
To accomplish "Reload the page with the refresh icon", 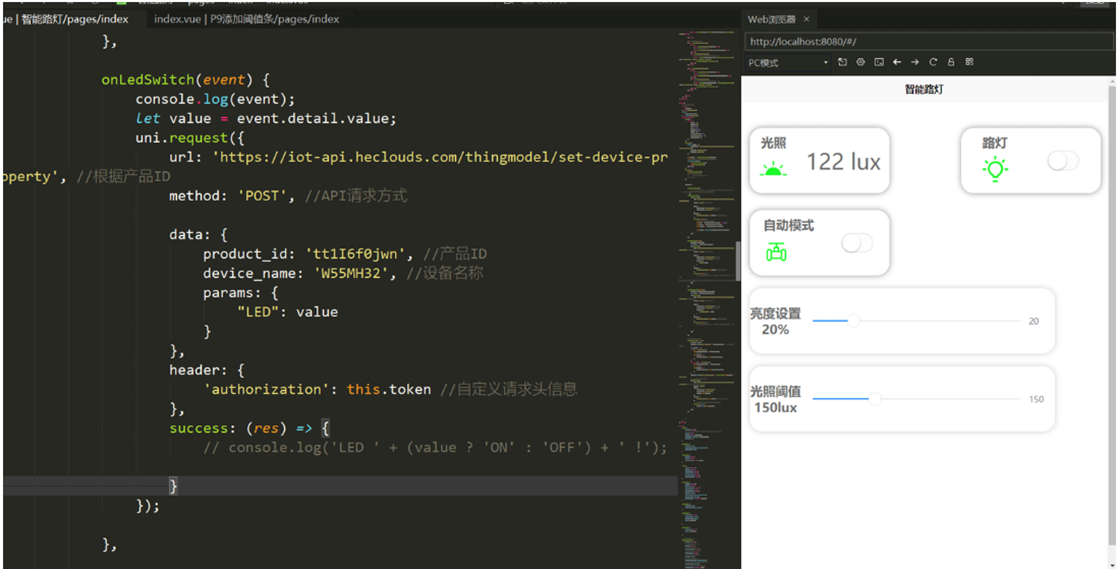I will [x=933, y=63].
